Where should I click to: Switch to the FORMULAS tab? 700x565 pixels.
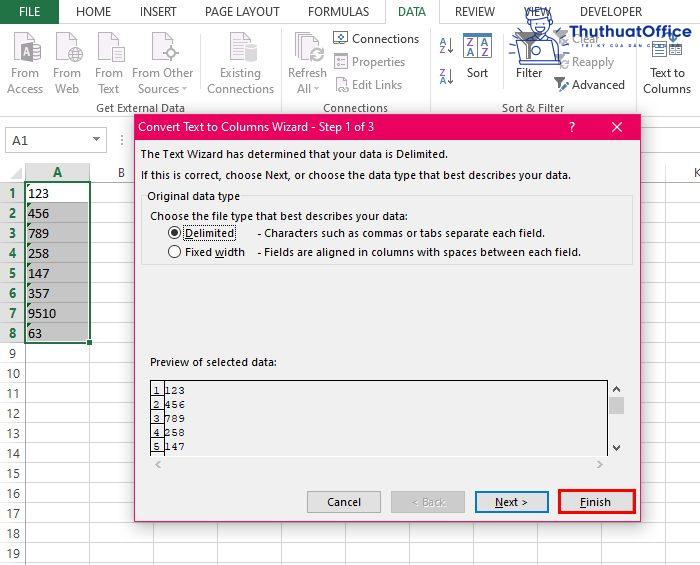tap(338, 12)
